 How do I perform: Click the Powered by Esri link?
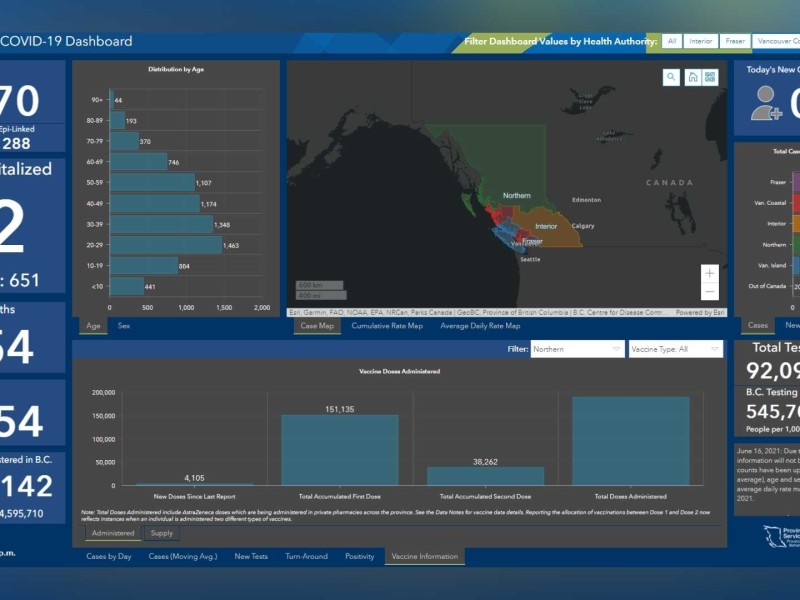701,312
